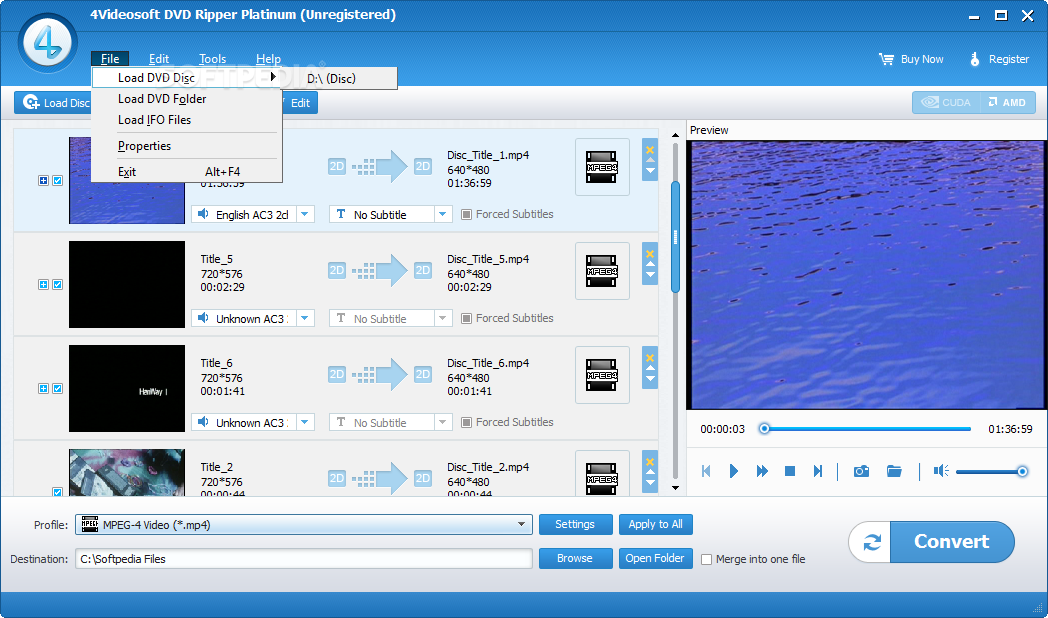1048x618 pixels.
Task: Fast forward the preview
Action: point(762,471)
